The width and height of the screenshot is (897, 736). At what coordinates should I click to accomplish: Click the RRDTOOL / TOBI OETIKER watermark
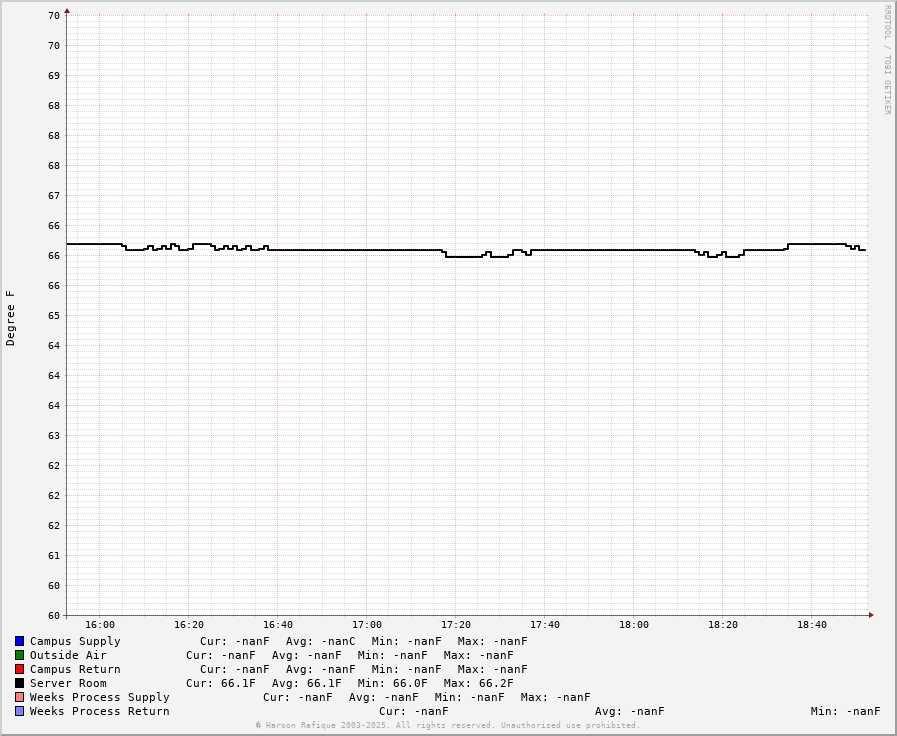(x=886, y=60)
